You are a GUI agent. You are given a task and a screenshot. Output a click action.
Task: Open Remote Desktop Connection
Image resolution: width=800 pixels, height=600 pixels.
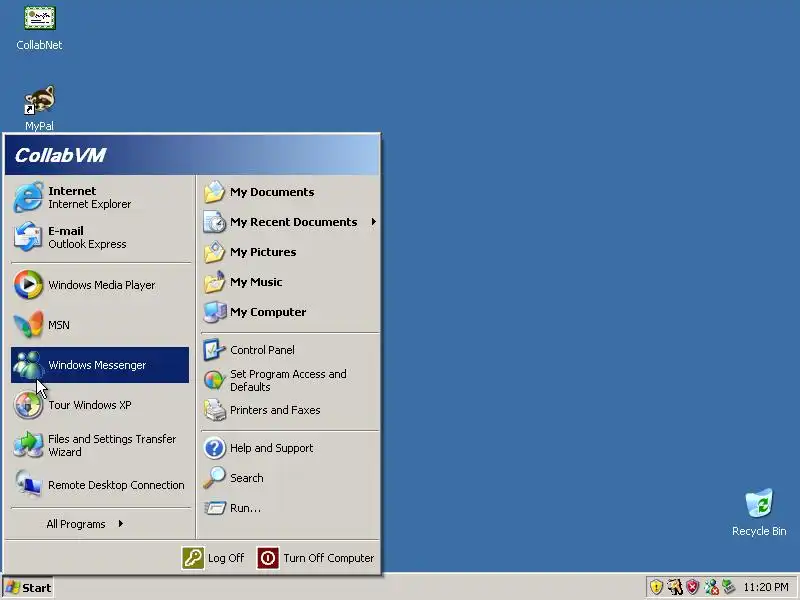tap(100, 485)
